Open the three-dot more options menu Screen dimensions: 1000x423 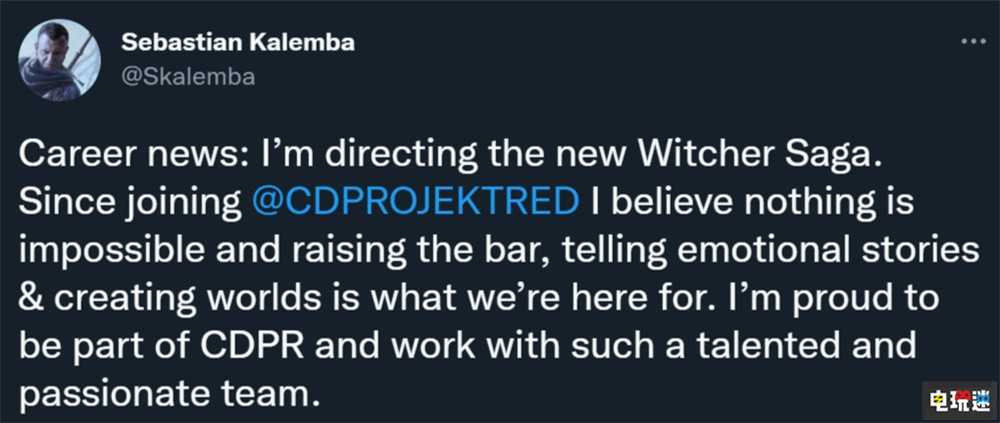(x=970, y=45)
